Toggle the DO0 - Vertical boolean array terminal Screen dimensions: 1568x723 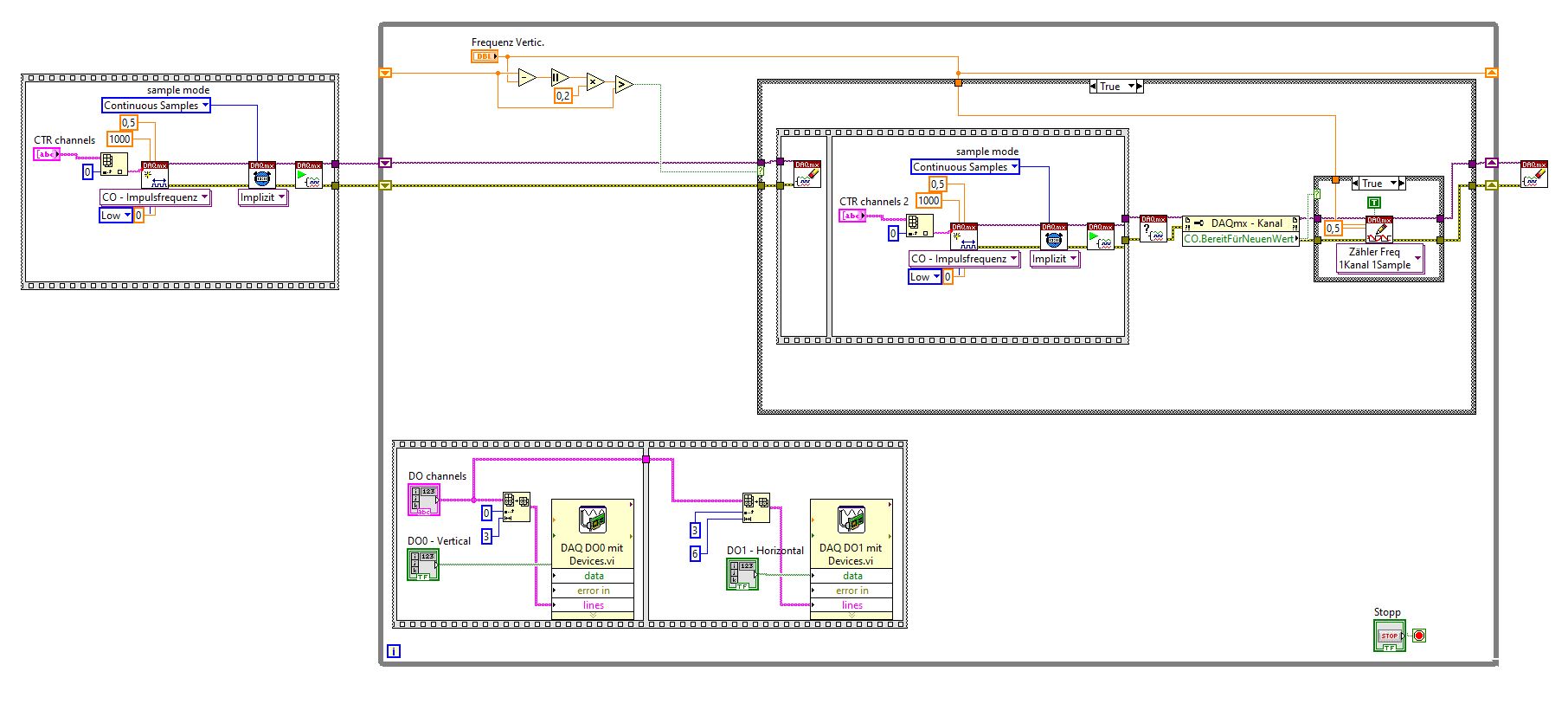[423, 565]
